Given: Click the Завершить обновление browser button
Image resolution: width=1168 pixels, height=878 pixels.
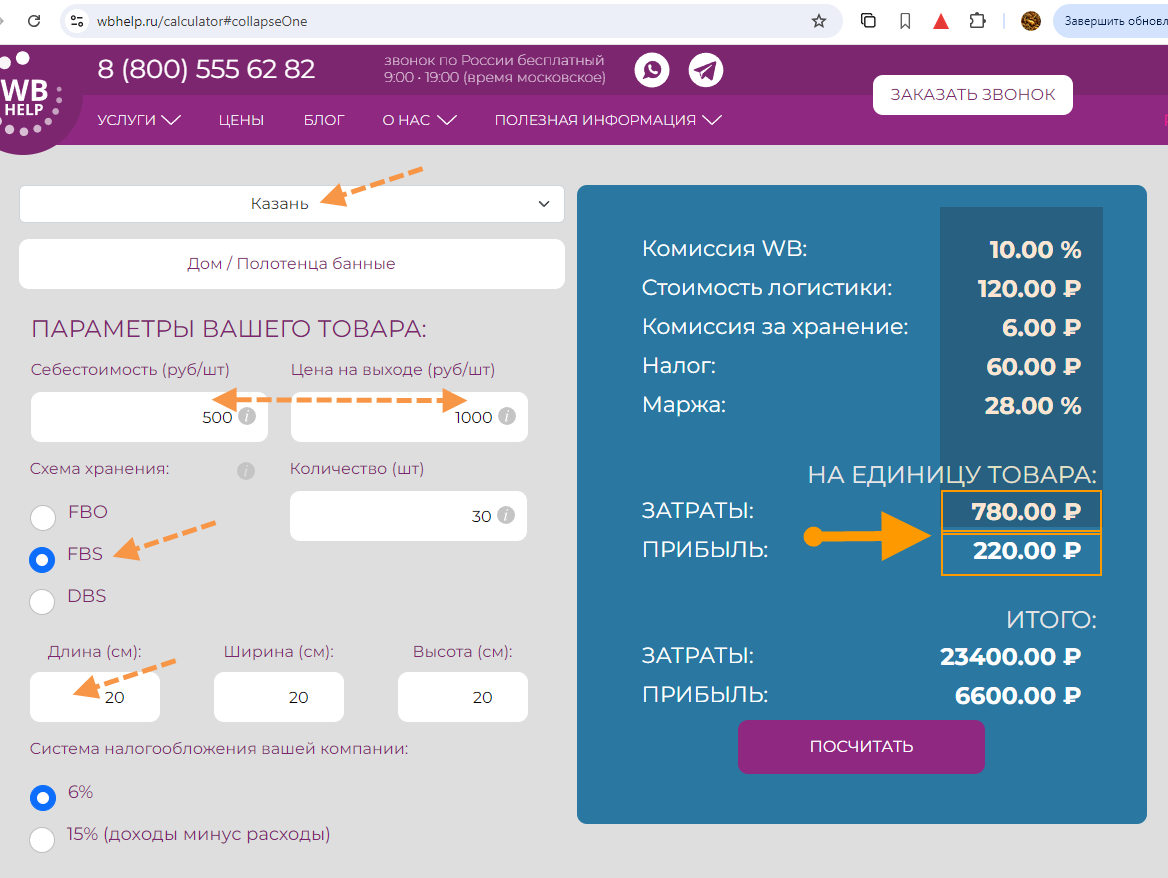Looking at the screenshot, I should tap(1111, 21).
